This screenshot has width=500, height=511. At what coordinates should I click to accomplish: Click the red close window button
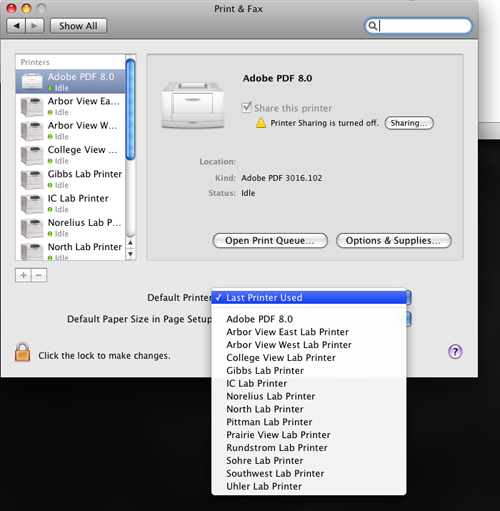pos(12,8)
